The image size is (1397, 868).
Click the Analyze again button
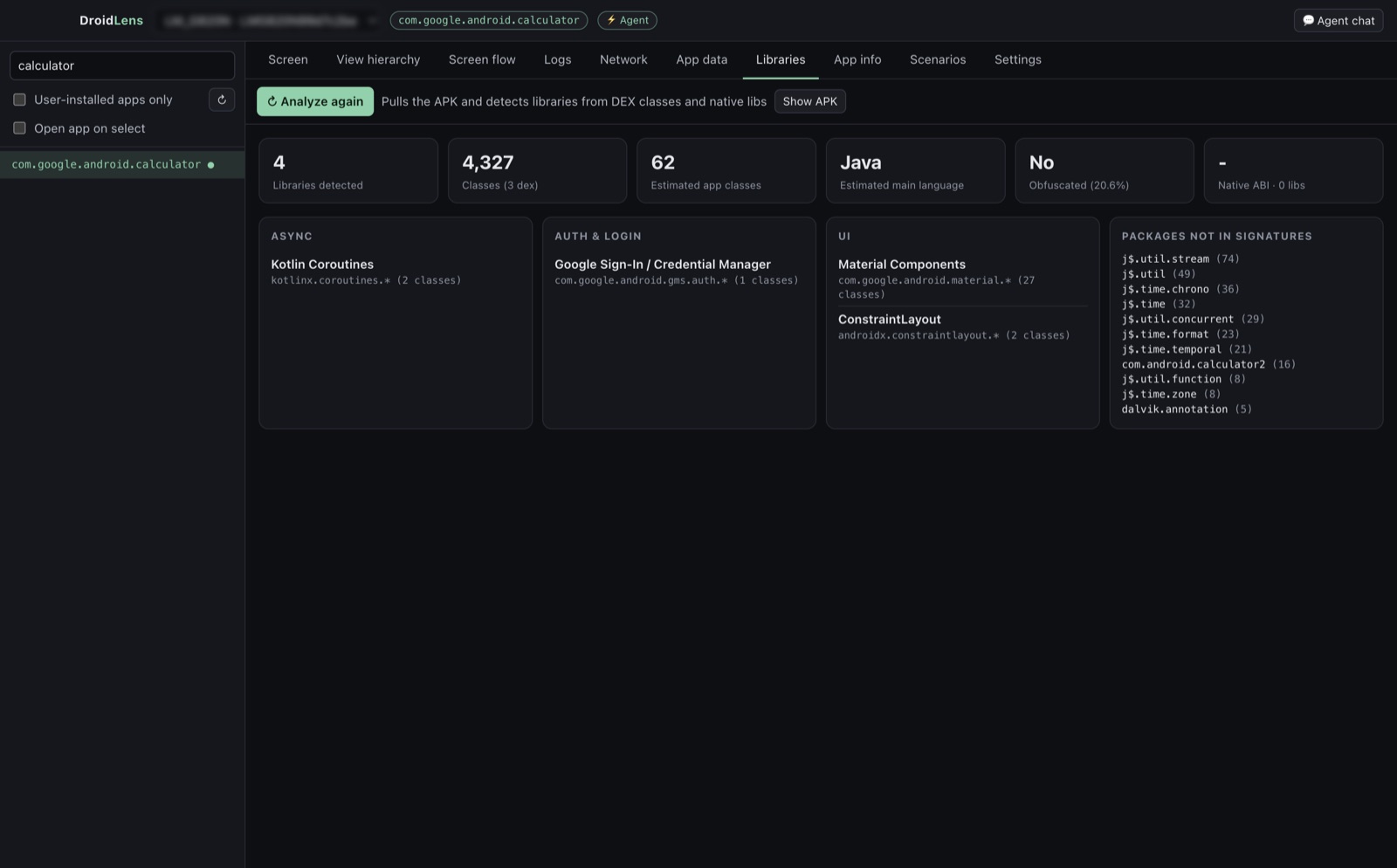[315, 101]
